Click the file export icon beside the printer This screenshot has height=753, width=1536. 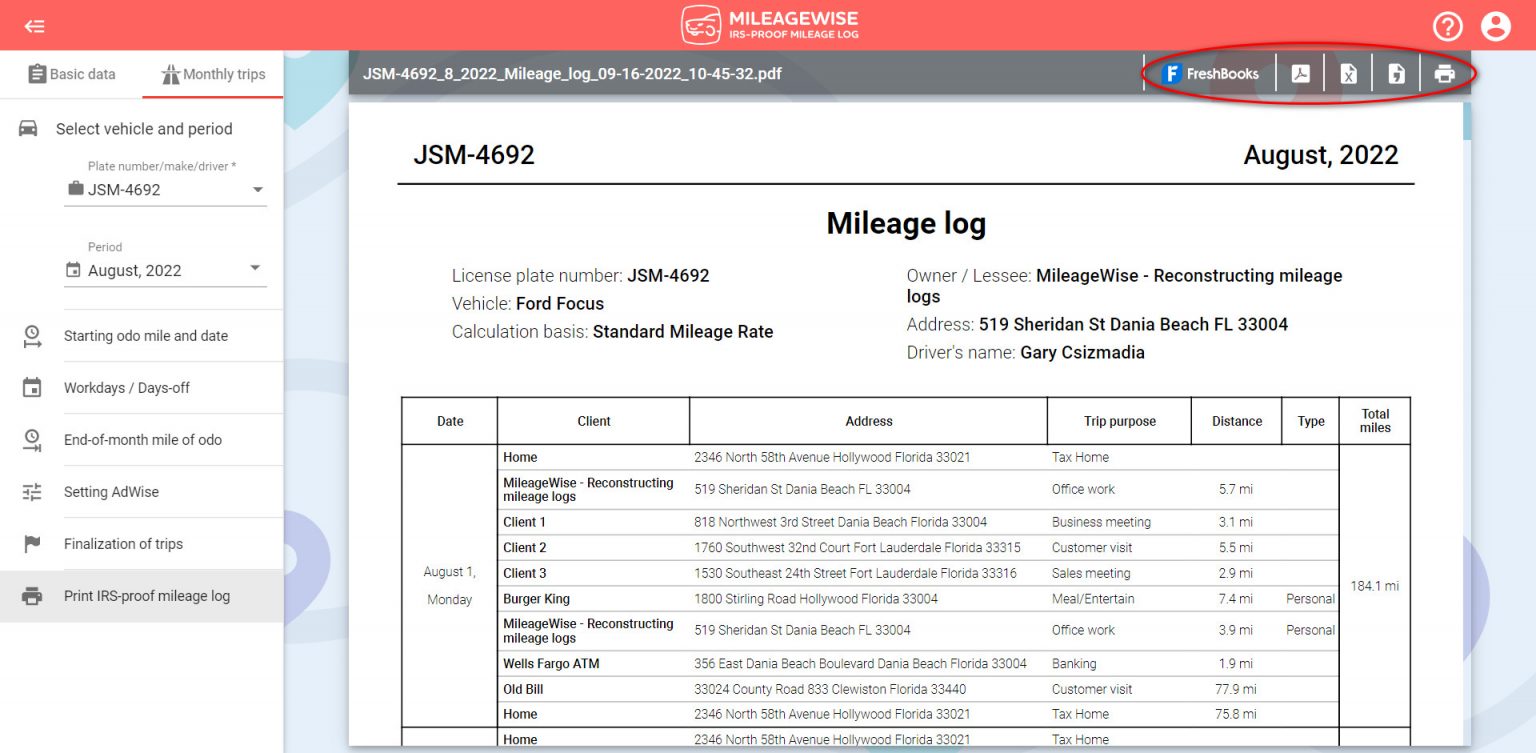point(1396,72)
